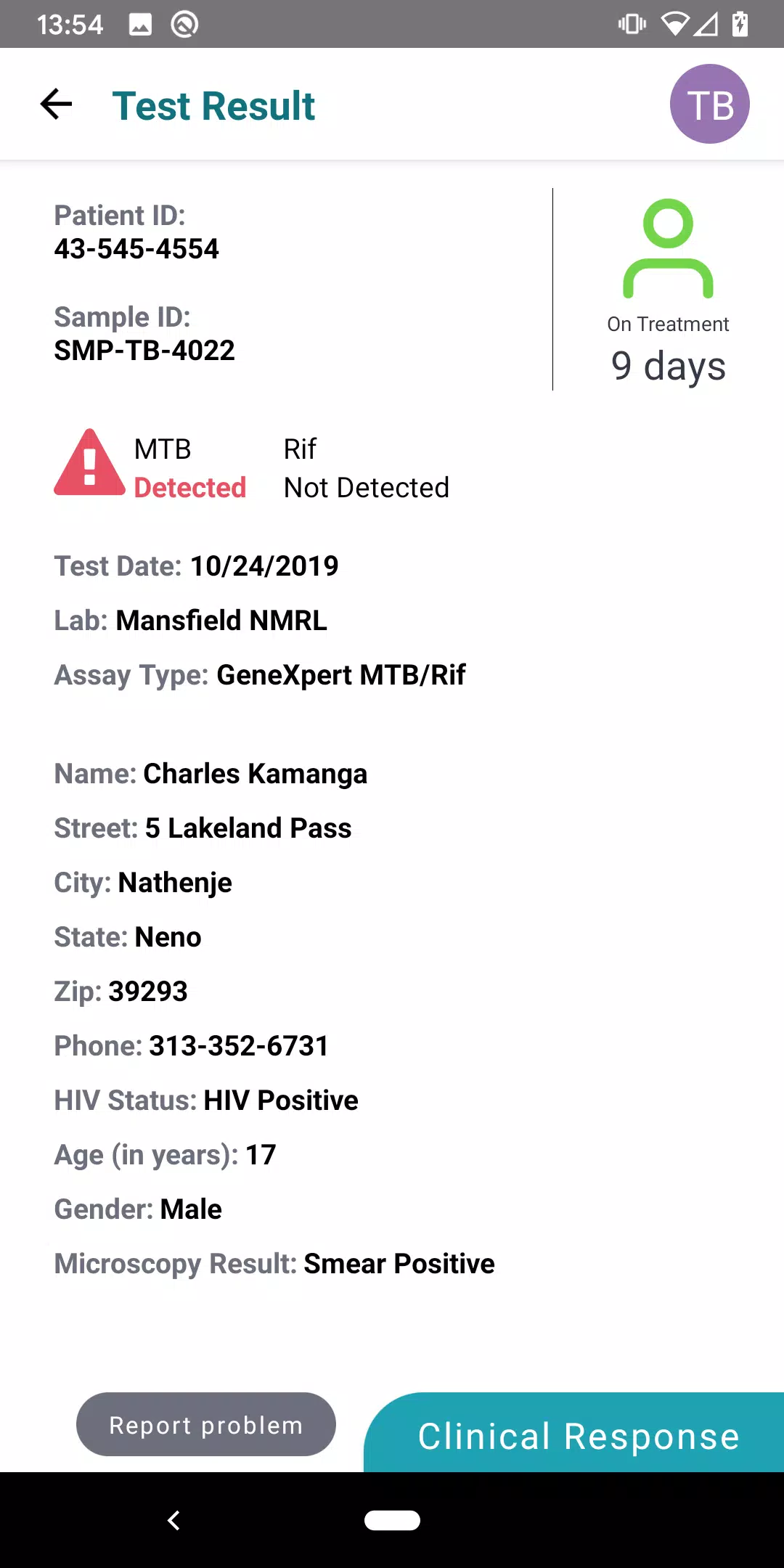This screenshot has width=784, height=1568.
Task: Tap the phone number 313-352-6731
Action: point(239,1046)
